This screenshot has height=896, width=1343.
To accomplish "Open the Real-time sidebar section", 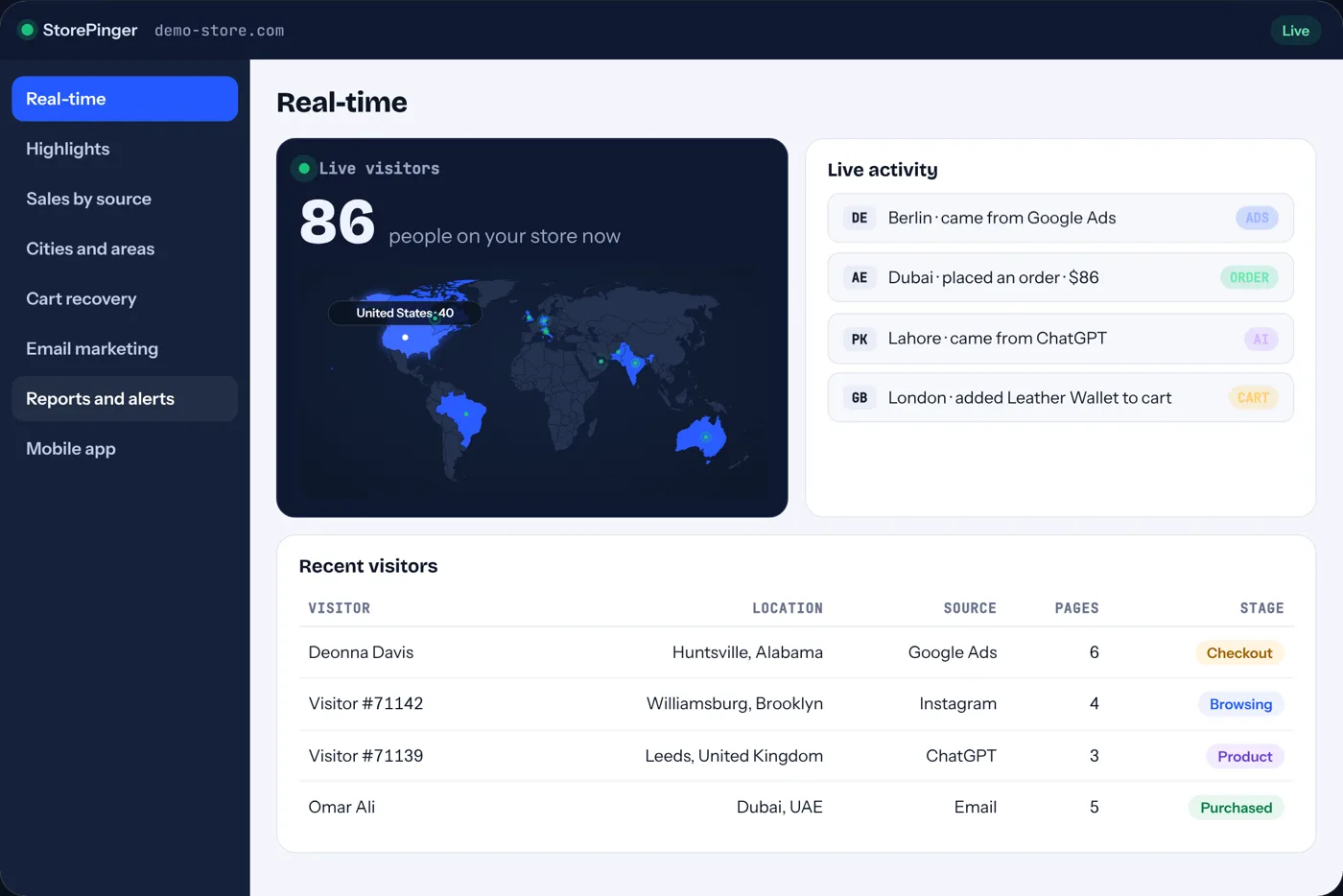I will point(125,99).
